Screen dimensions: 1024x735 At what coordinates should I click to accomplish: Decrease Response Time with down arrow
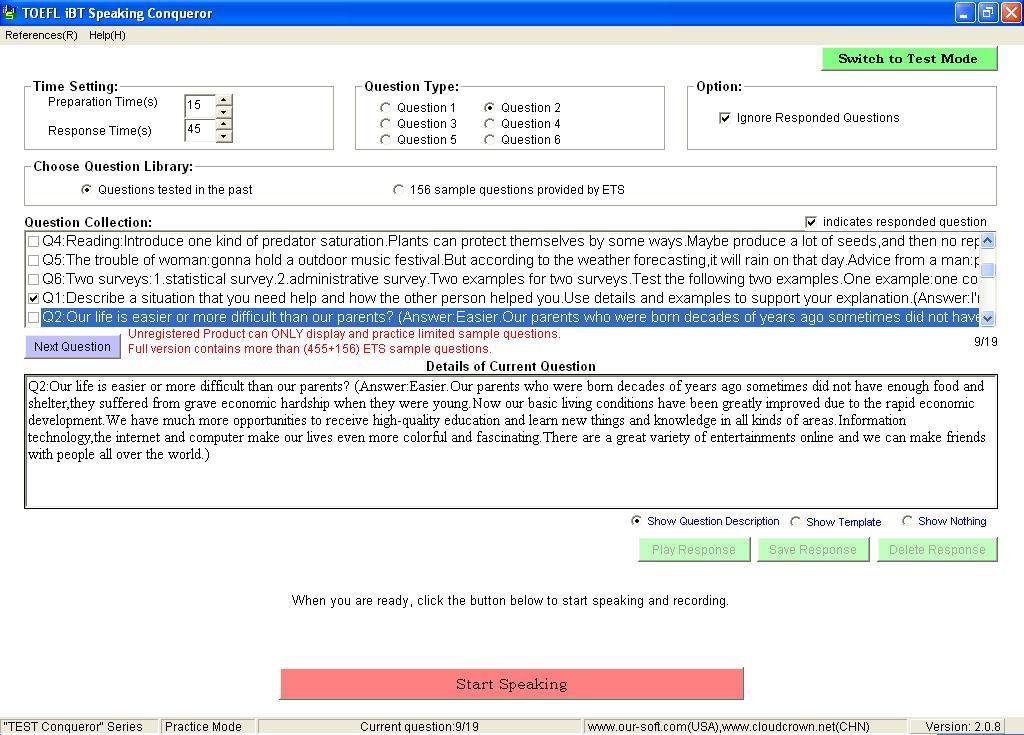pyautogui.click(x=224, y=136)
